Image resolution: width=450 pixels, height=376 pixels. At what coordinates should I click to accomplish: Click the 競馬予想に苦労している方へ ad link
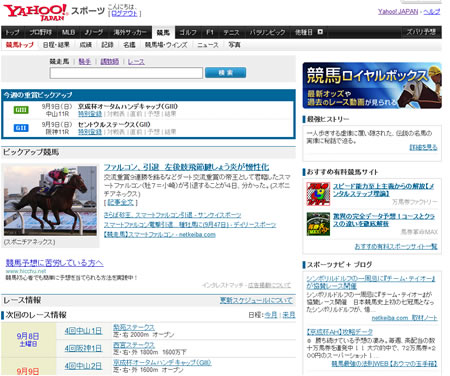(54, 263)
